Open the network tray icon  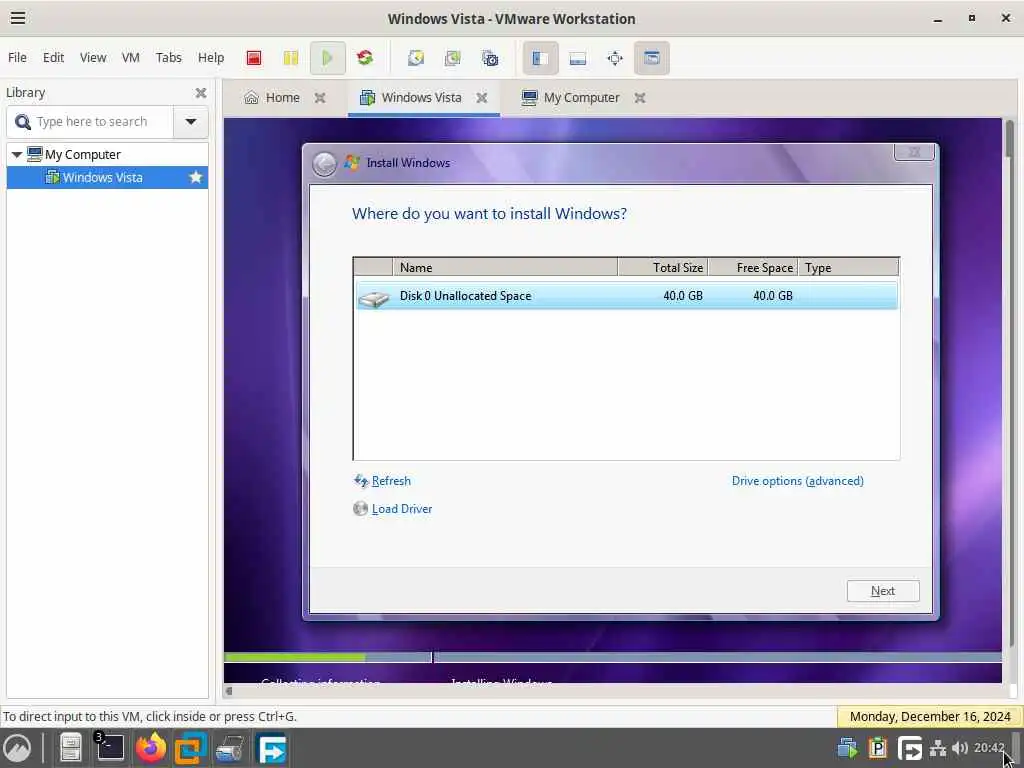(938, 748)
